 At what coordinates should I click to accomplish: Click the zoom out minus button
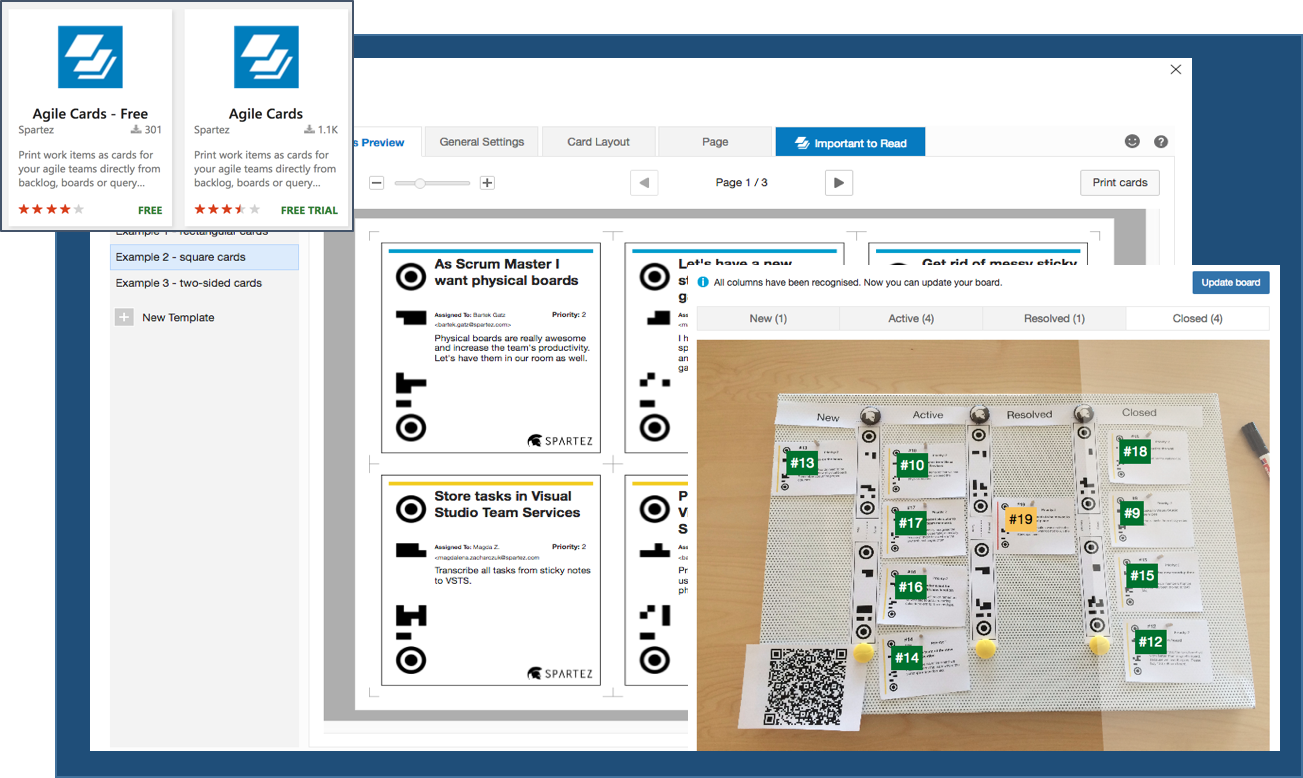377,183
